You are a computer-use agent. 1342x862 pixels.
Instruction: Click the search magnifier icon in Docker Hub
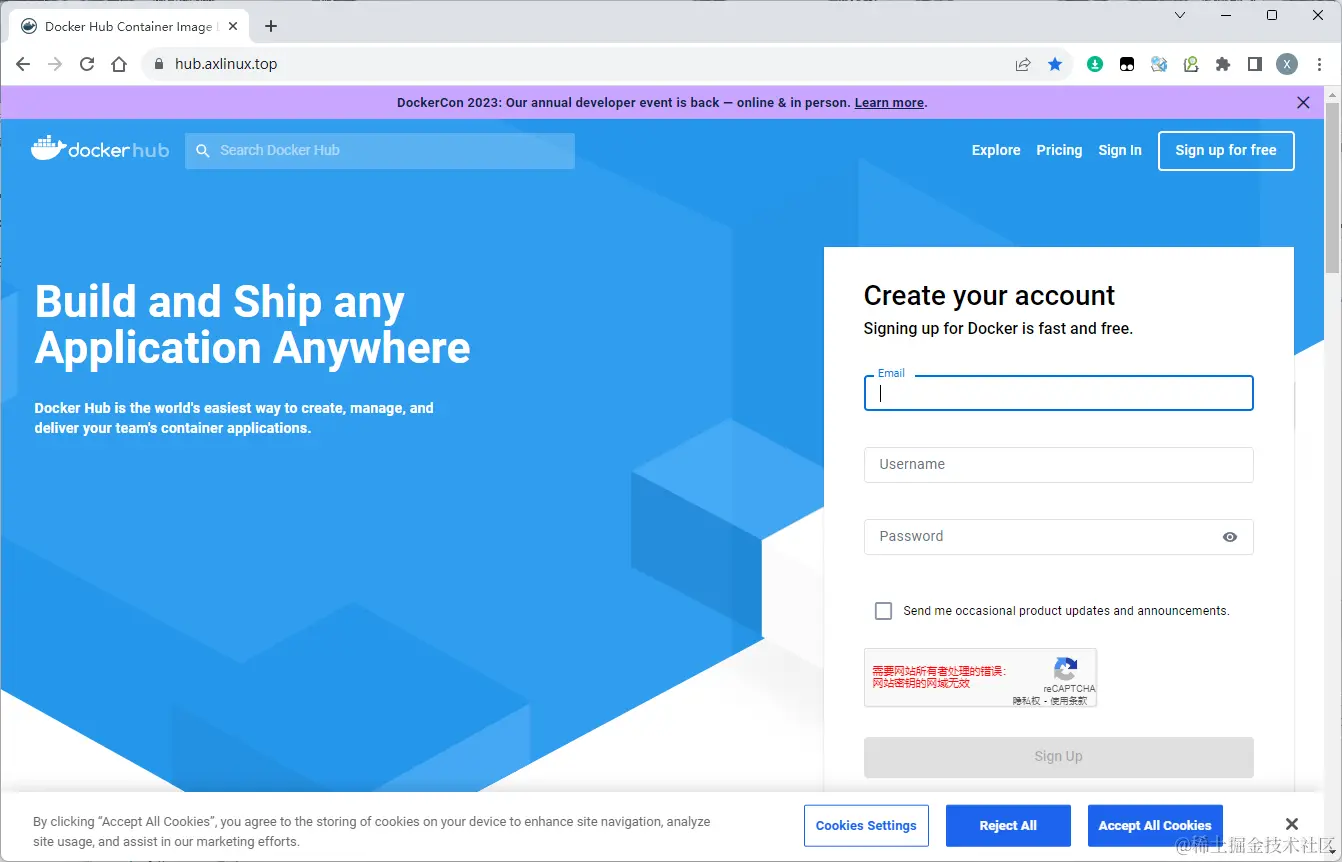click(x=203, y=150)
